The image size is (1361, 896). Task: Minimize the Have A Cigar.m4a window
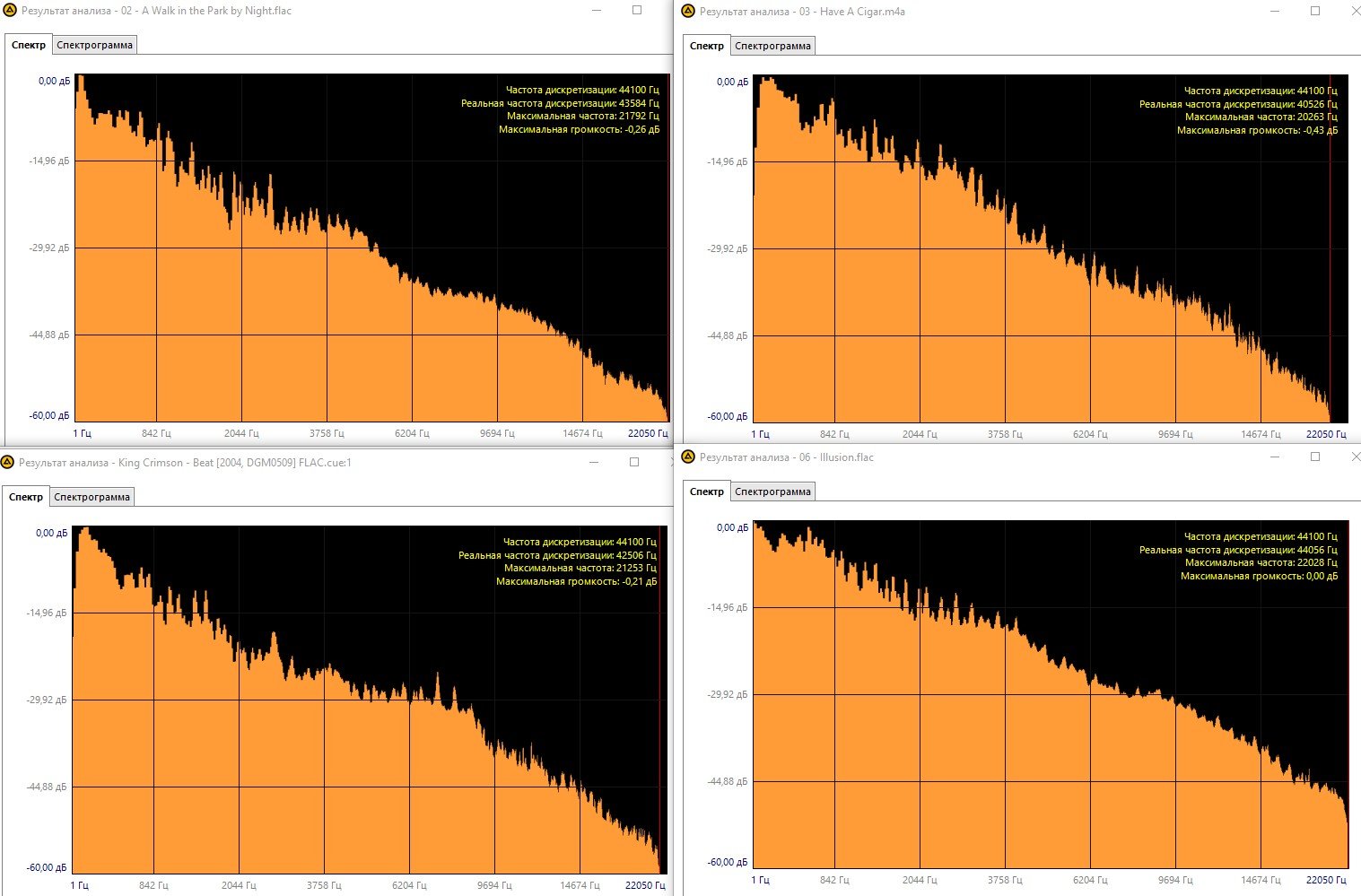[x=1275, y=11]
